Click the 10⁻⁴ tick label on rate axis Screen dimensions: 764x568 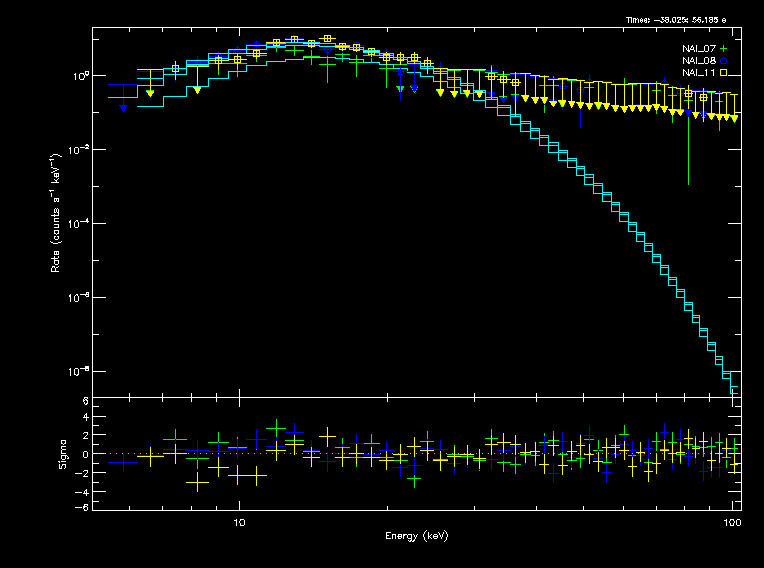point(80,224)
